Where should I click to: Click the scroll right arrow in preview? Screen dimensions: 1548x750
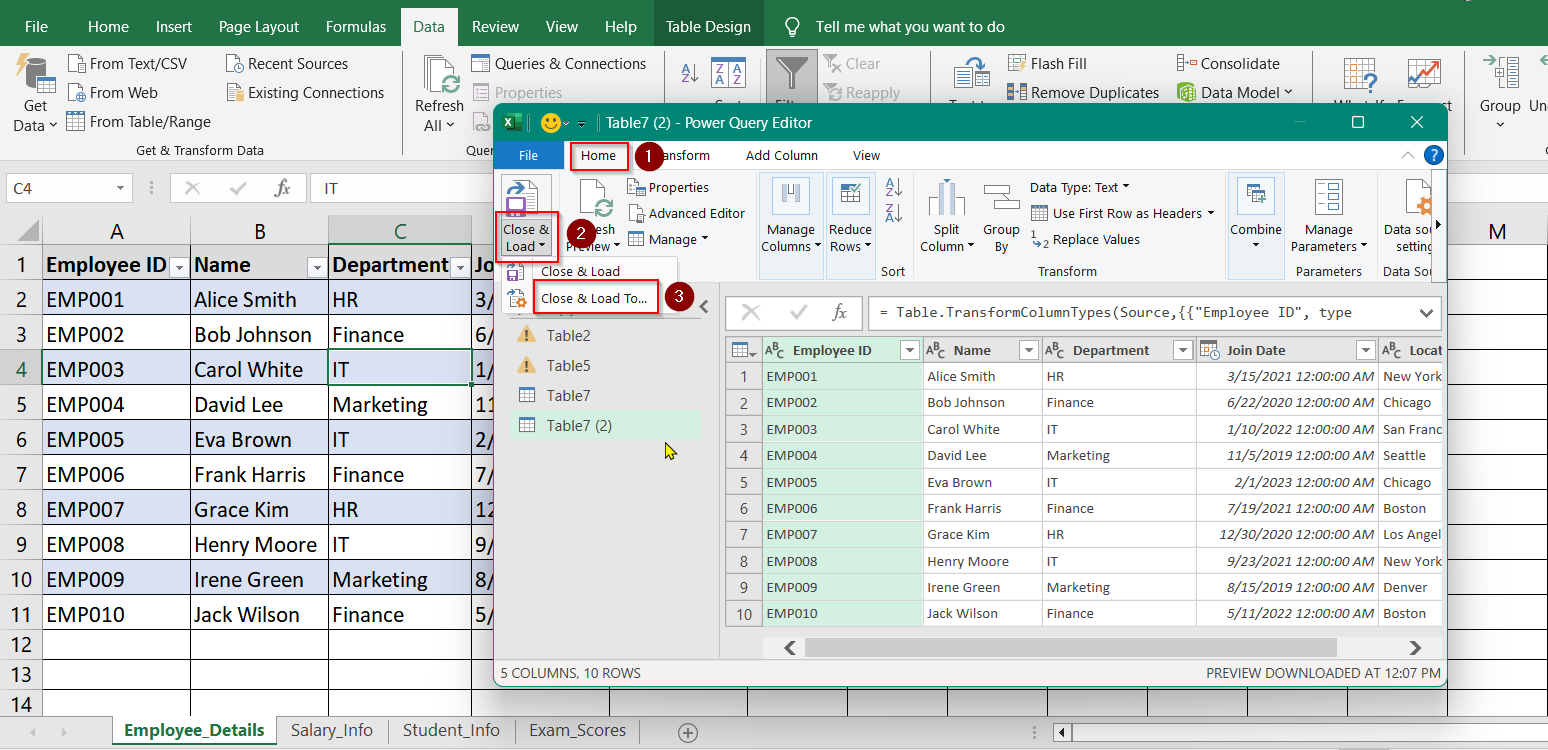tap(1415, 647)
